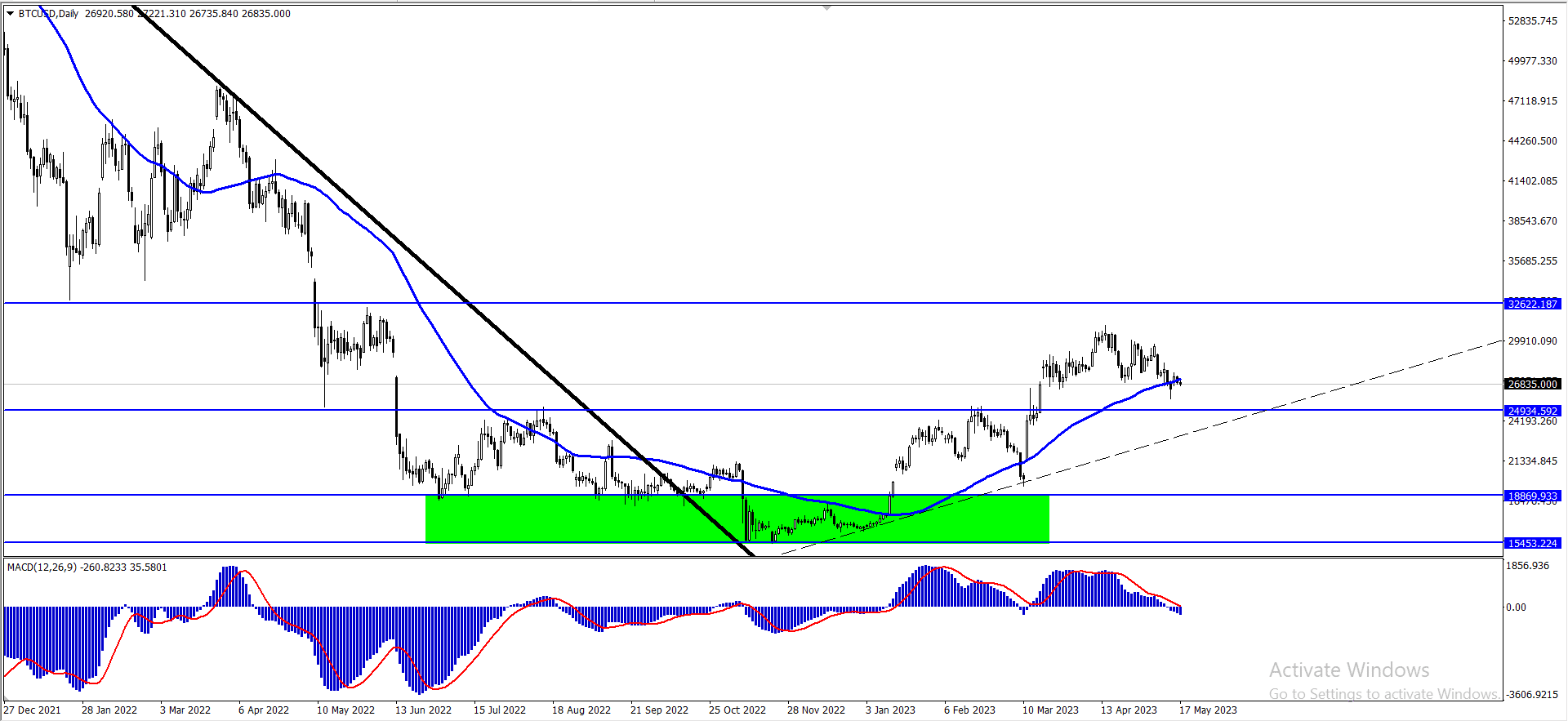The image size is (1568, 721).
Task: Open the dropdown arrow beside BTCUSD,Daily
Action: pyautogui.click(x=10, y=14)
